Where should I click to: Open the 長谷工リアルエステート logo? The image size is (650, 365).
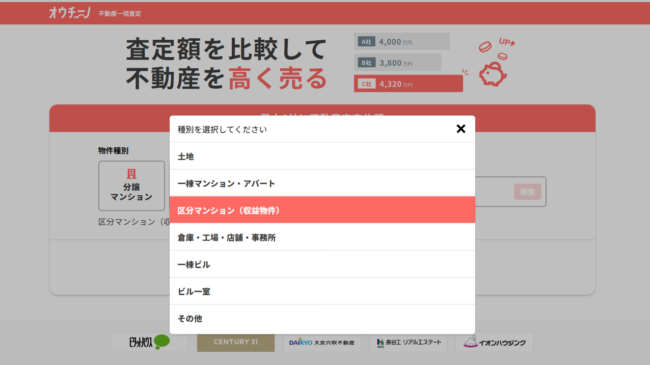click(x=409, y=342)
